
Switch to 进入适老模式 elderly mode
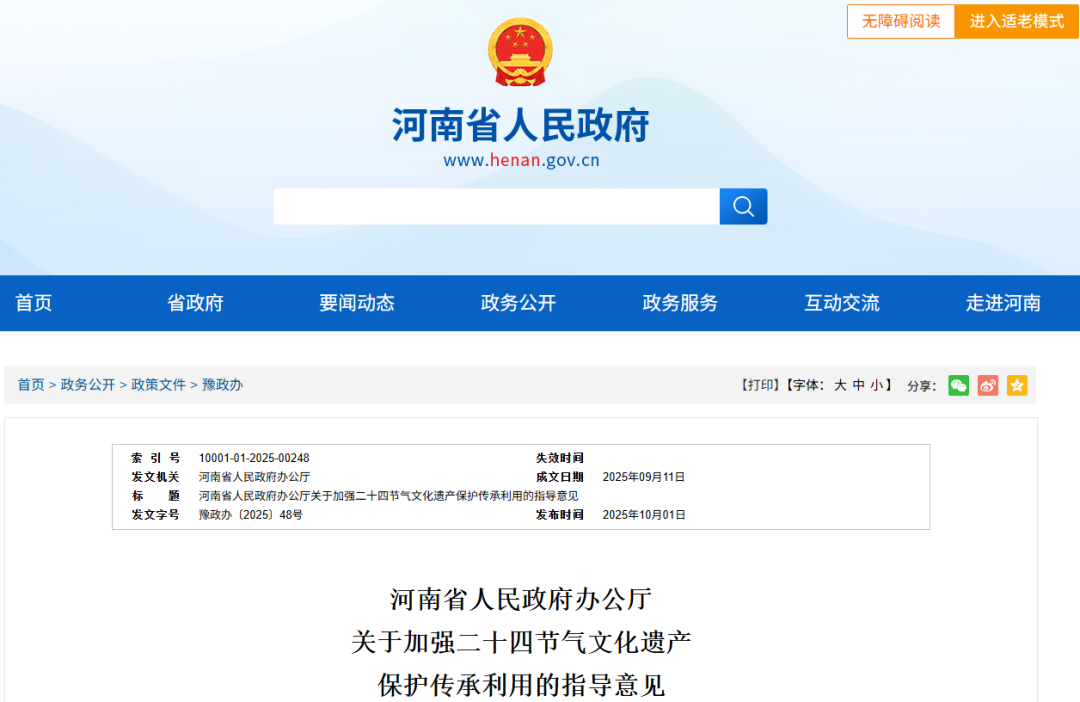[1016, 21]
